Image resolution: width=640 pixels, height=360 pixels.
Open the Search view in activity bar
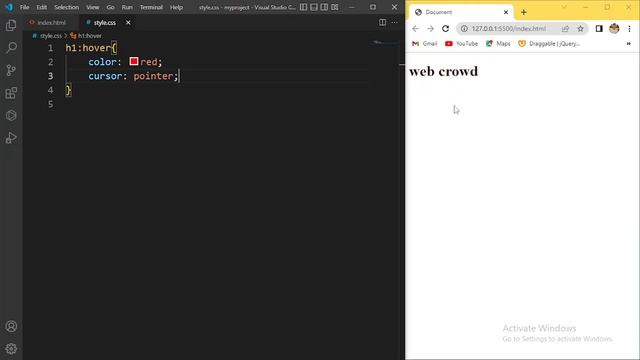click(x=11, y=48)
